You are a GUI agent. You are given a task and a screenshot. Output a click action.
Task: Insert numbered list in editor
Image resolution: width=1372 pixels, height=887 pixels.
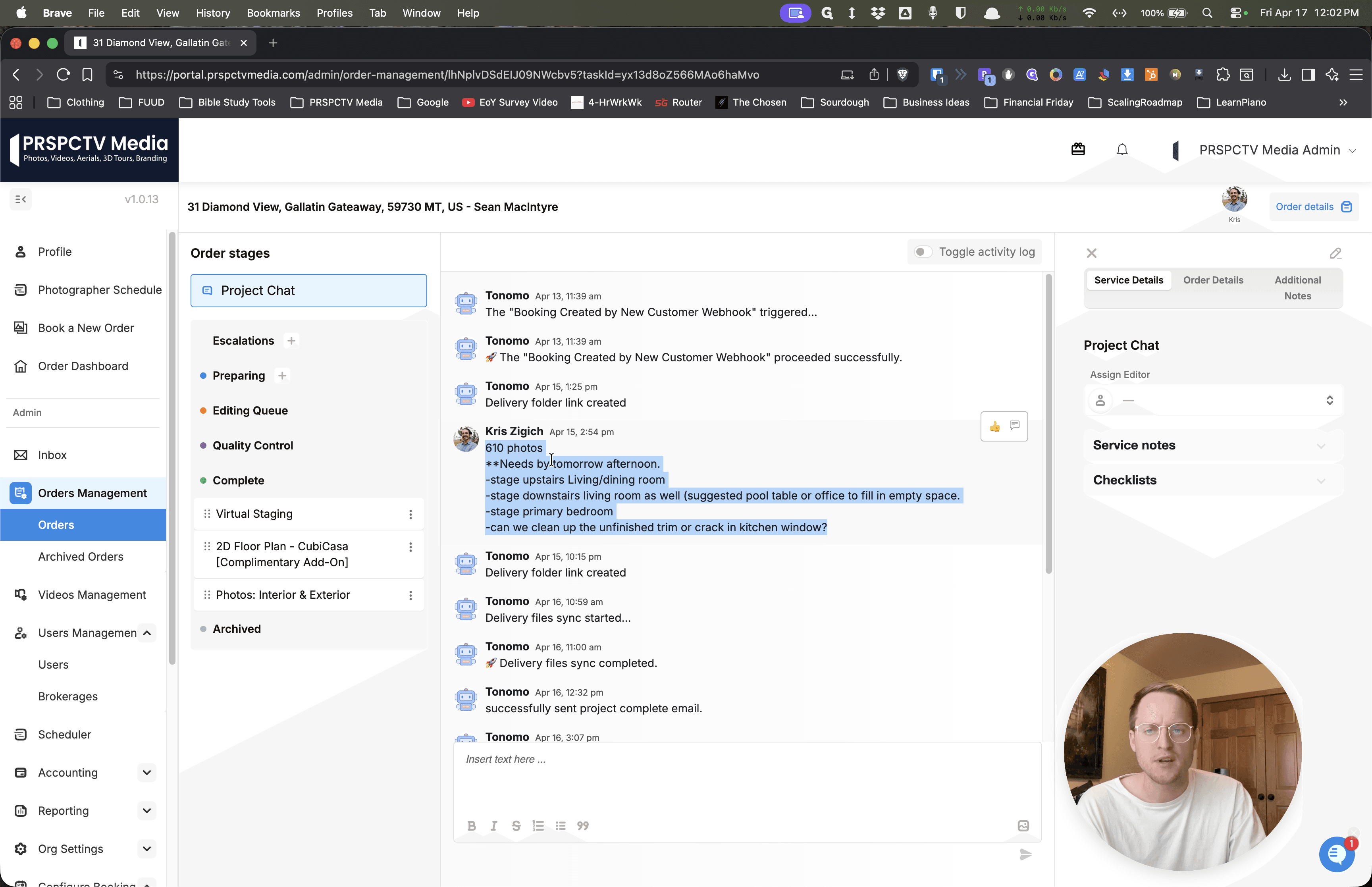[538, 825]
